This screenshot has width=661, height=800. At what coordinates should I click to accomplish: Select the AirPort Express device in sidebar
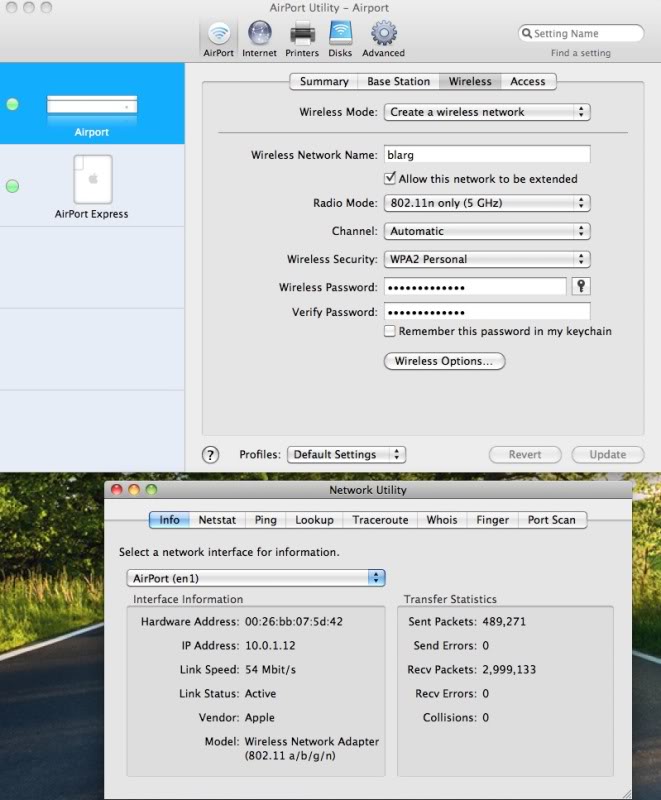(x=92, y=186)
